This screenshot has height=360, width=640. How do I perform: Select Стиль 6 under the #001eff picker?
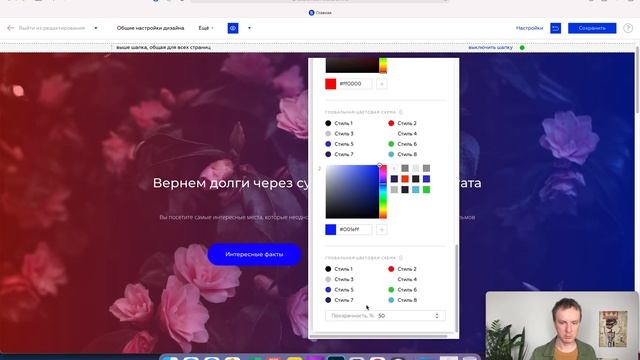402,290
